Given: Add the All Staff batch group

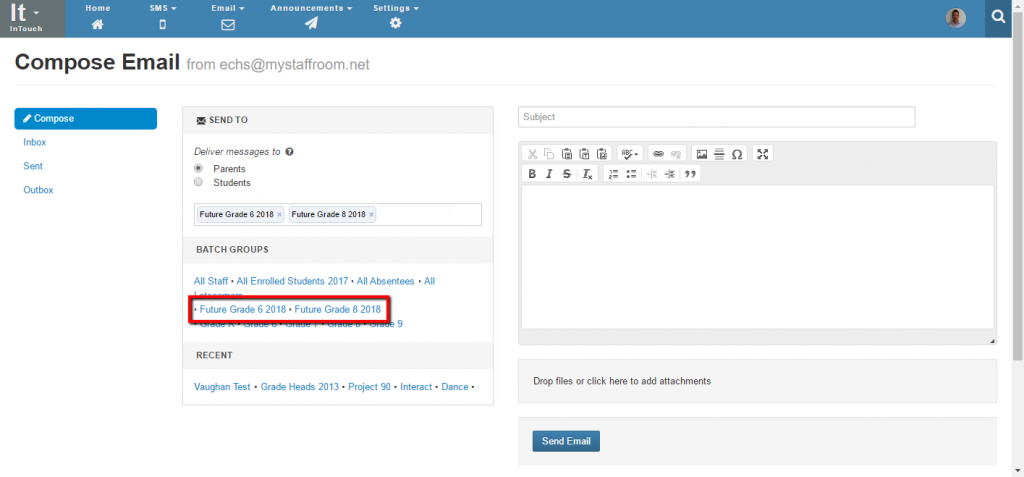Looking at the screenshot, I should [211, 281].
